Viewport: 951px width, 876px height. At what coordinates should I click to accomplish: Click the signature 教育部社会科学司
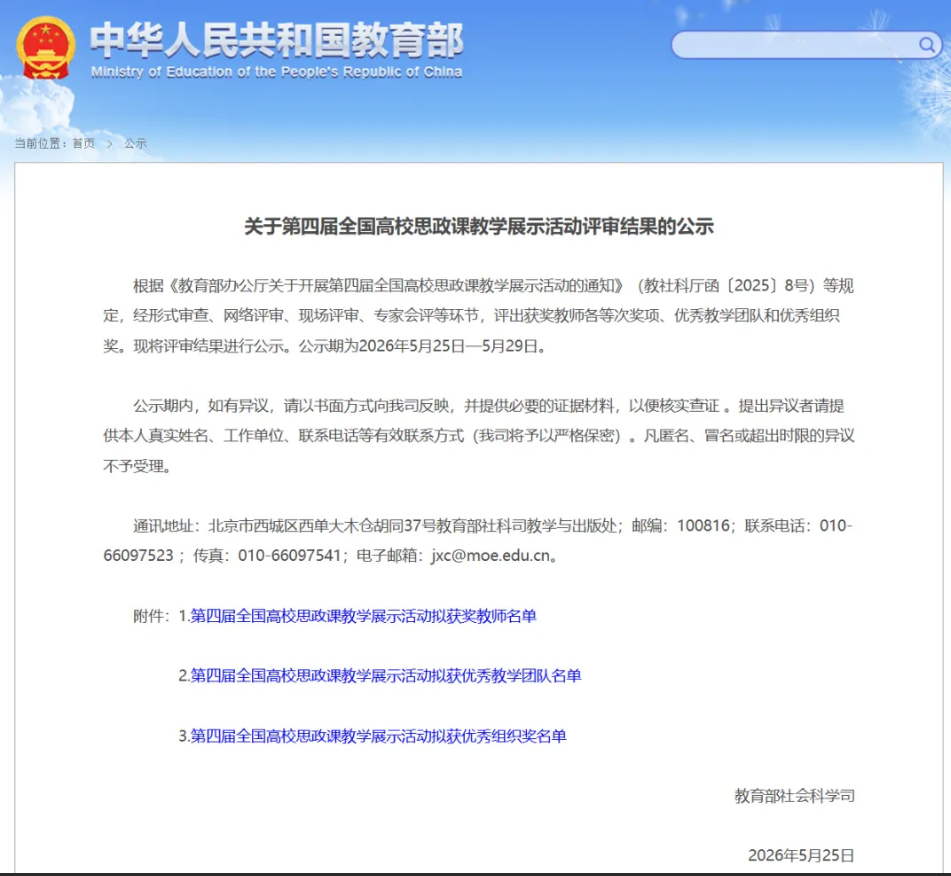click(795, 796)
